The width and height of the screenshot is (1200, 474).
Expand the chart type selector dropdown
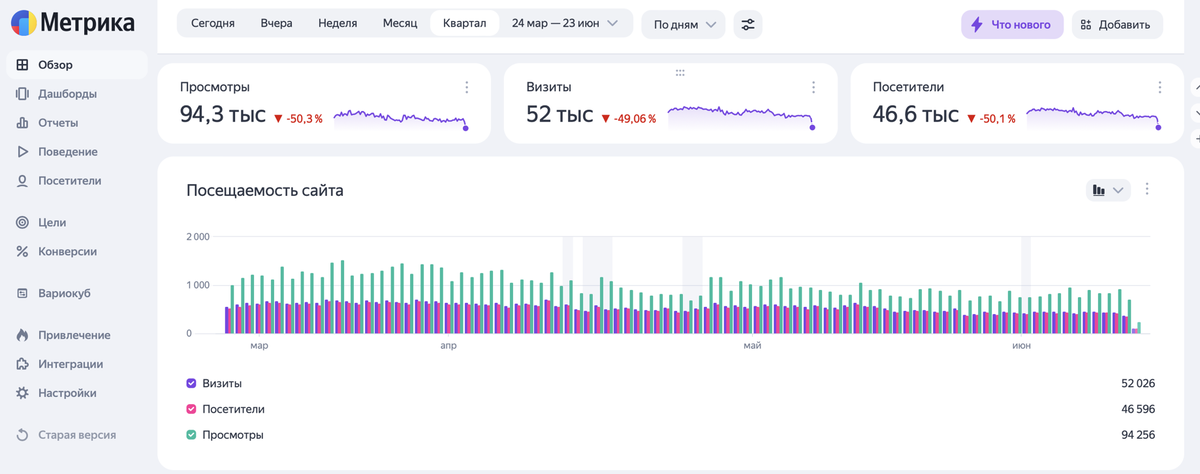1108,190
